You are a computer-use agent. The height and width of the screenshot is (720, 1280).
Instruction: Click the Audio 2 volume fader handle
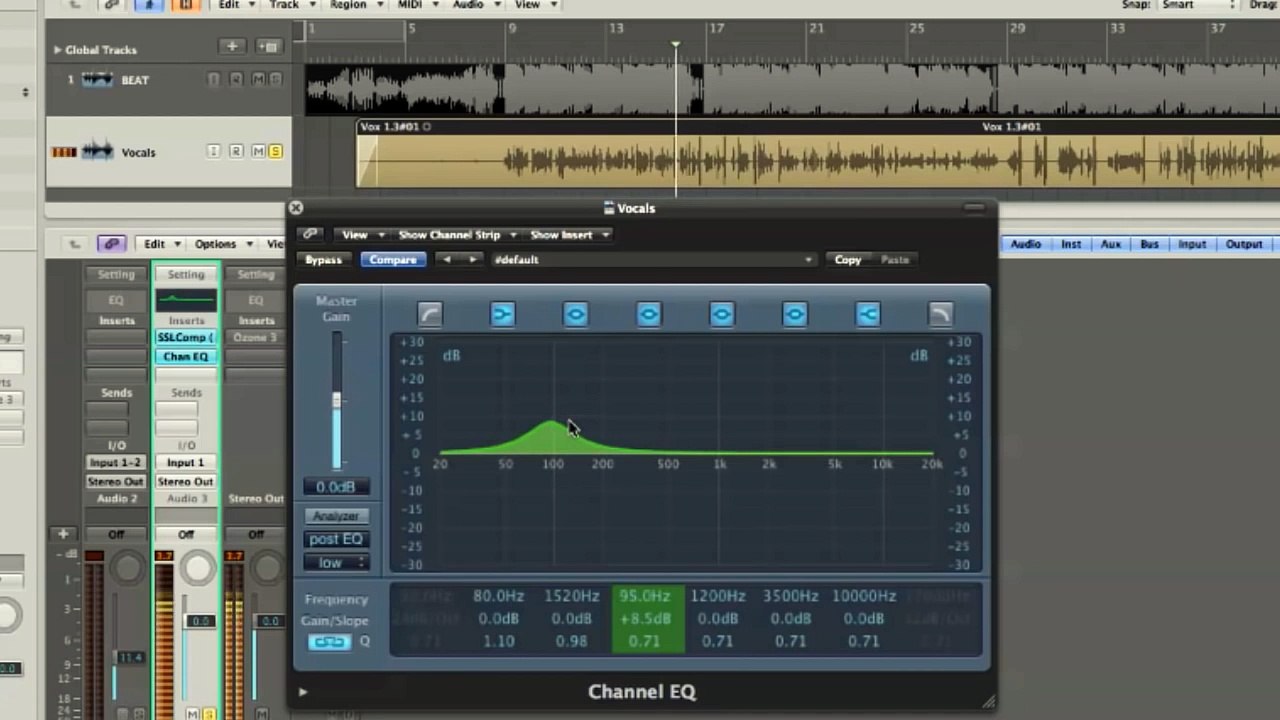pos(130,657)
